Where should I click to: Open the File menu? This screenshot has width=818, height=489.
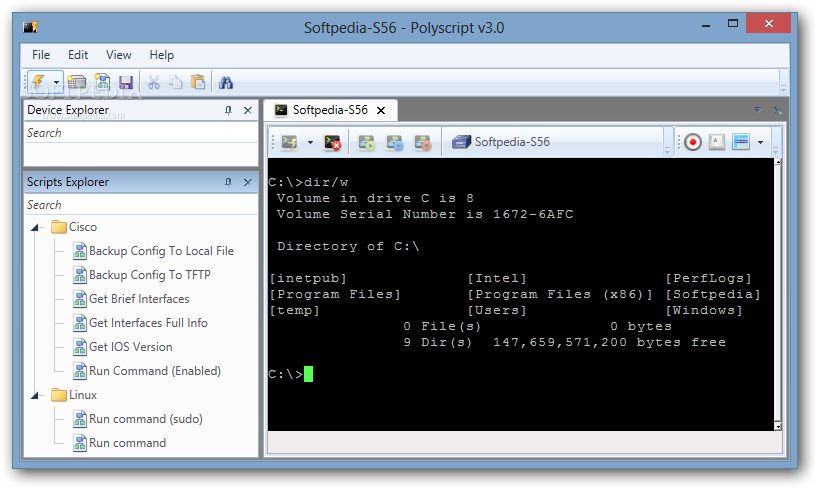click(41, 55)
